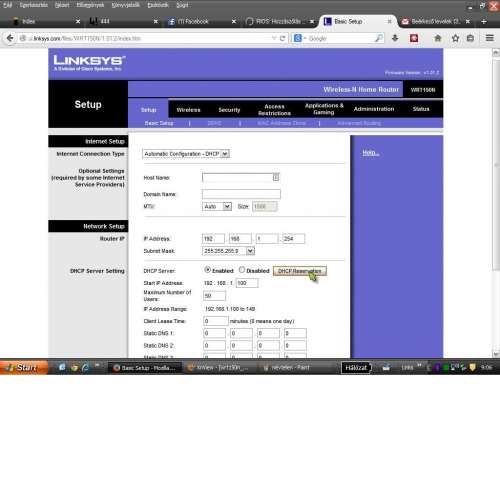Open the Applications & Gaming tab

[324, 109]
